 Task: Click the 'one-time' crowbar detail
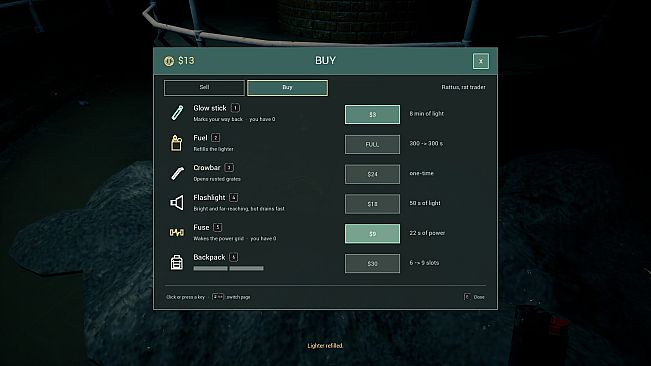point(421,173)
